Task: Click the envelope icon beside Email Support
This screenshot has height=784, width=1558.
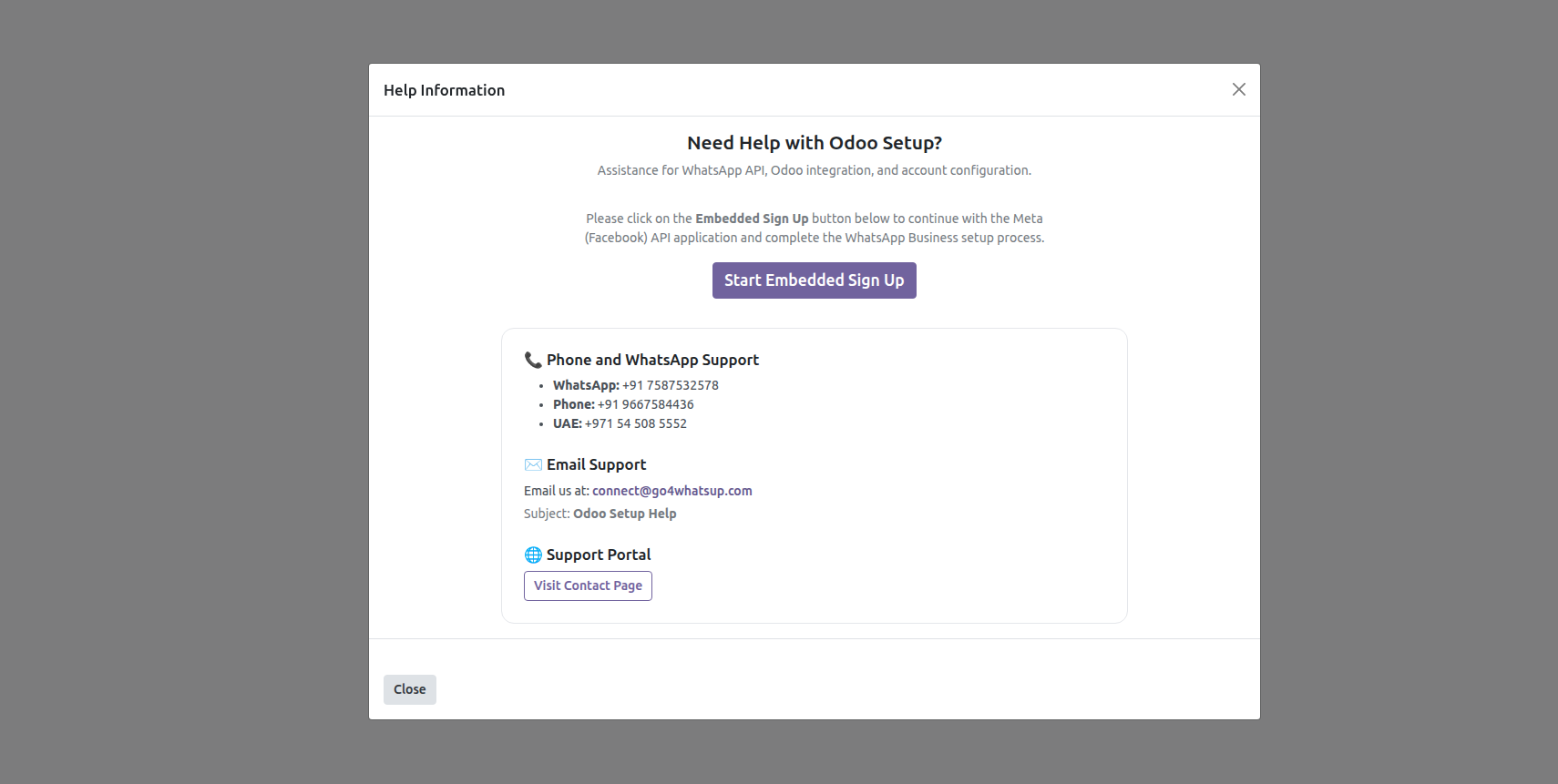Action: click(533, 464)
